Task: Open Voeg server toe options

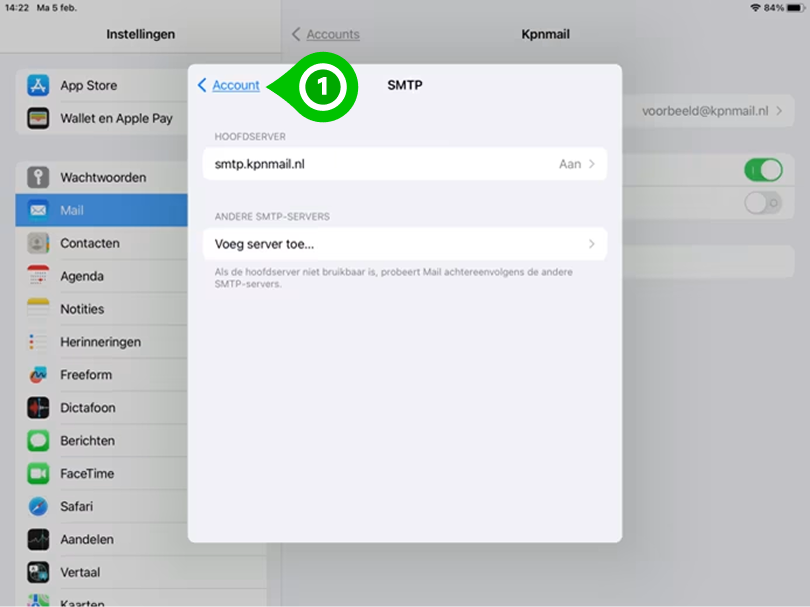Action: (404, 244)
